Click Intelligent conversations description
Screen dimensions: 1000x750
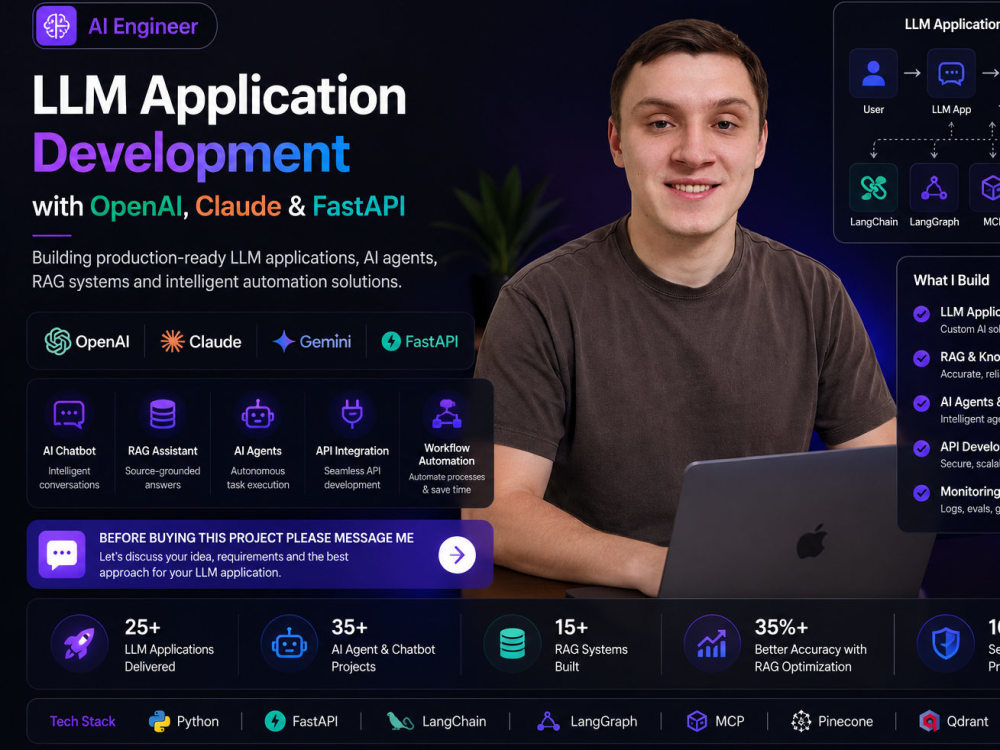pos(69,478)
